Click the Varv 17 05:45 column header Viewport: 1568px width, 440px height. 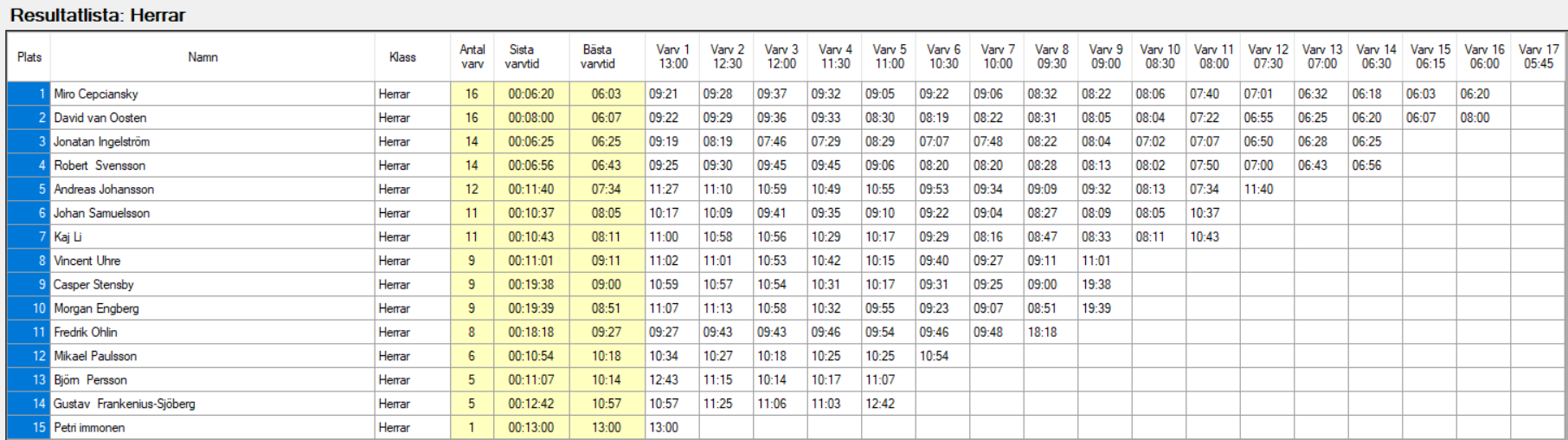click(1538, 57)
